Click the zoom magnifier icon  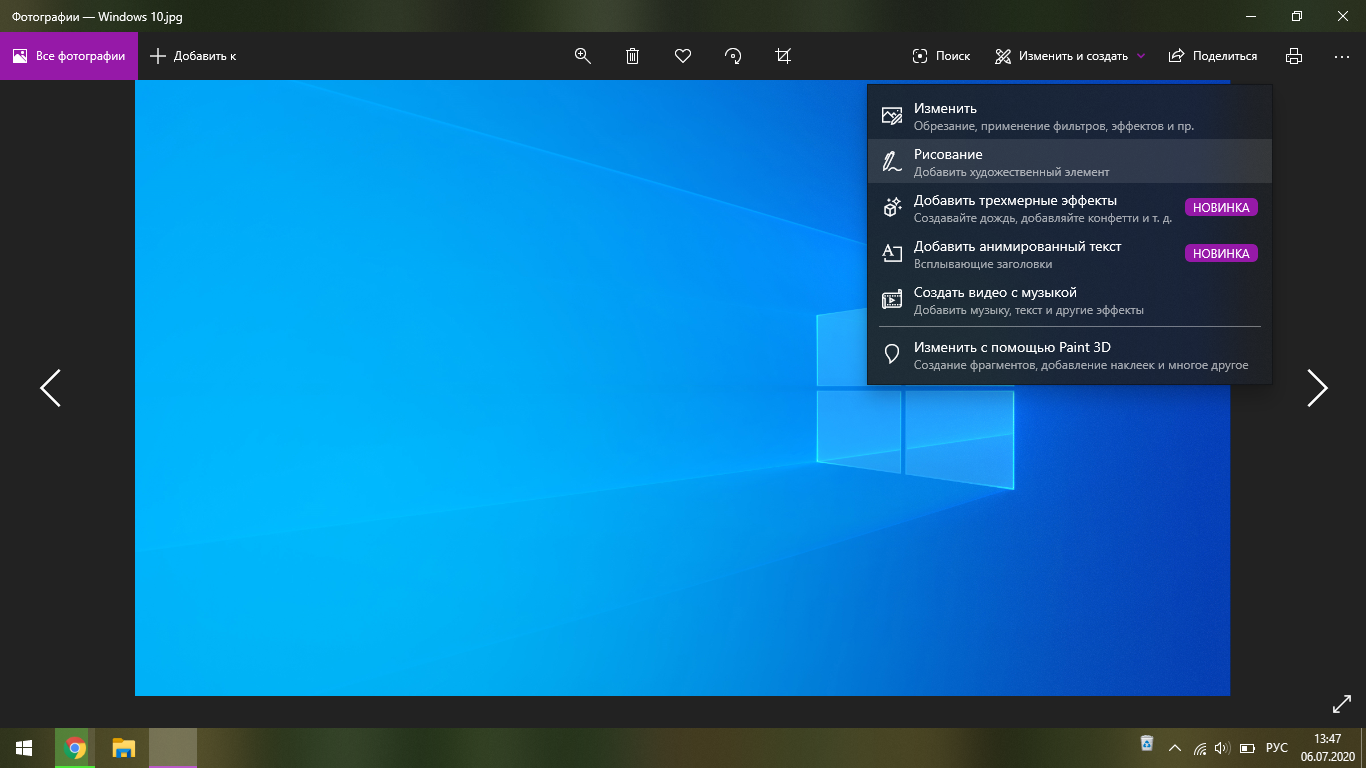(x=583, y=56)
